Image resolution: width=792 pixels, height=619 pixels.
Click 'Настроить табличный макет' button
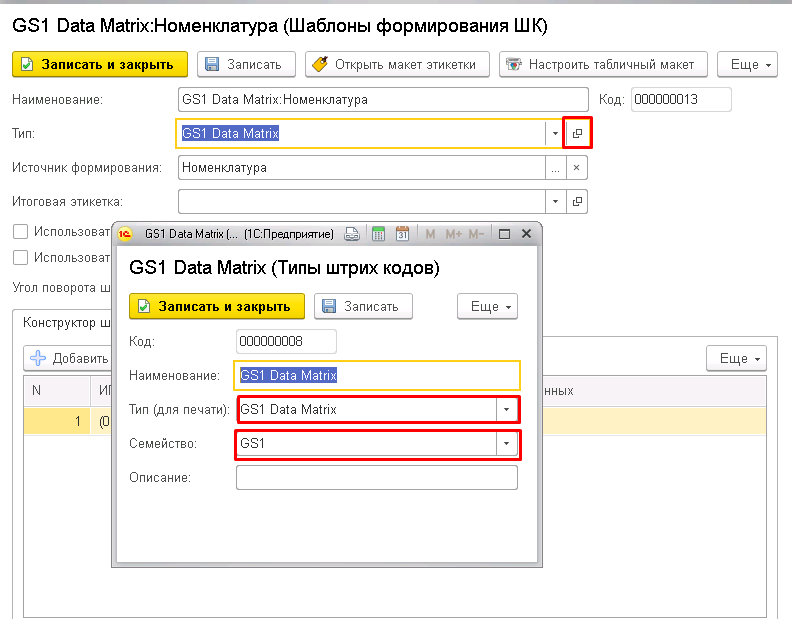point(603,64)
